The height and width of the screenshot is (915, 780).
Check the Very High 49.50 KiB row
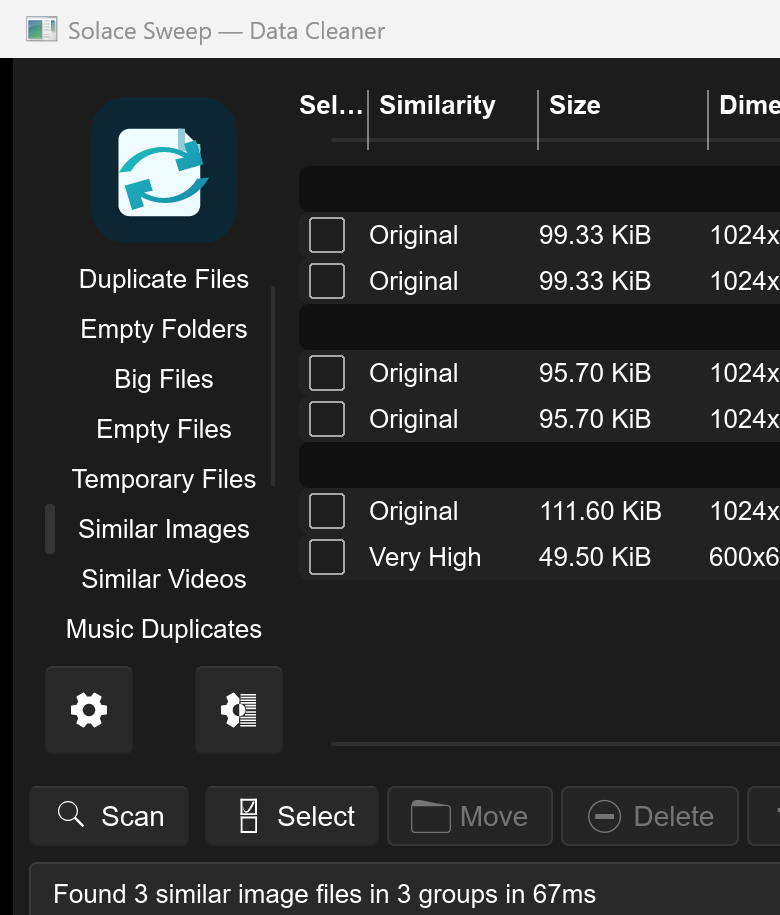[327, 557]
